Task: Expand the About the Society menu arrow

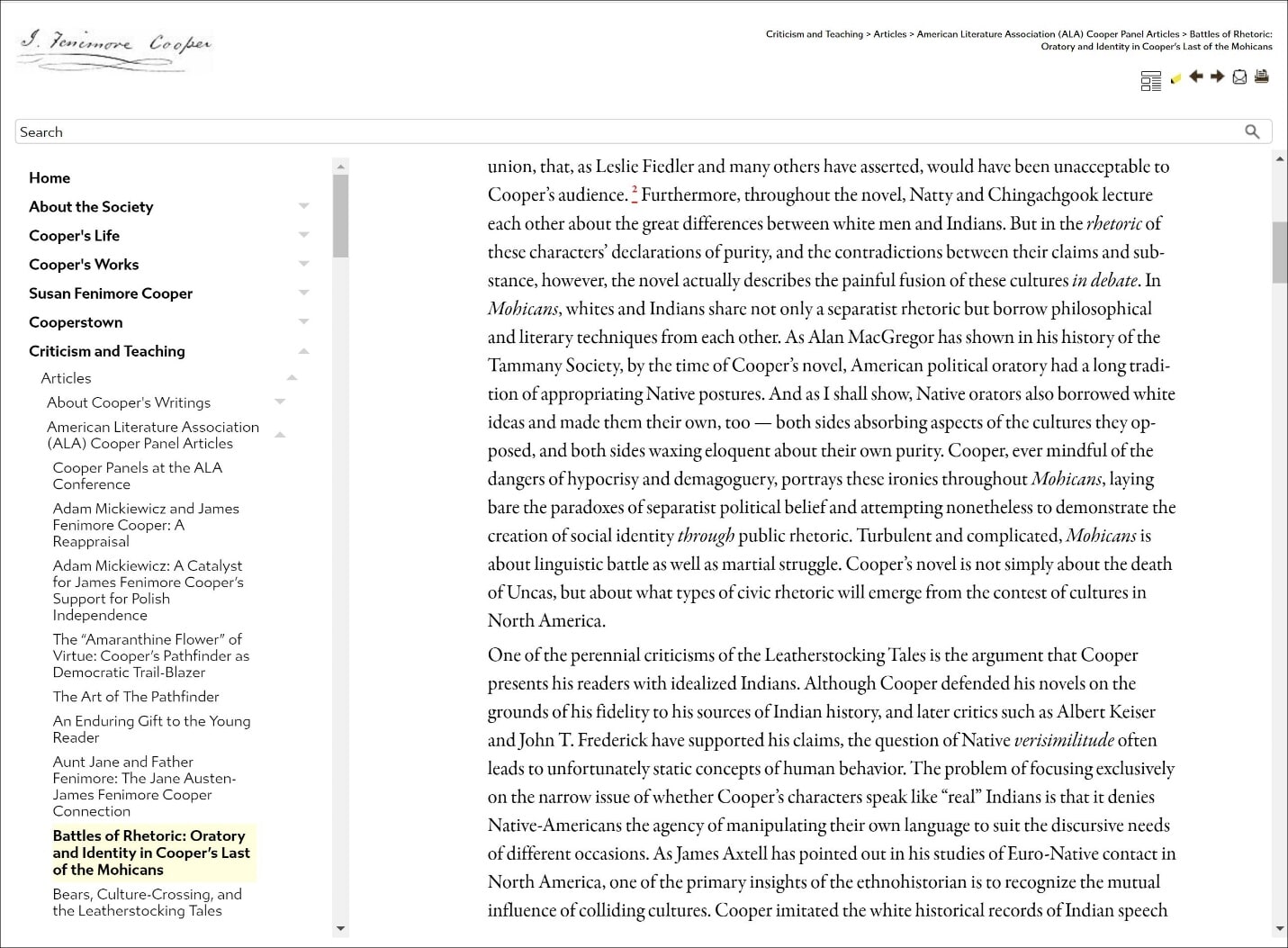Action: (303, 206)
